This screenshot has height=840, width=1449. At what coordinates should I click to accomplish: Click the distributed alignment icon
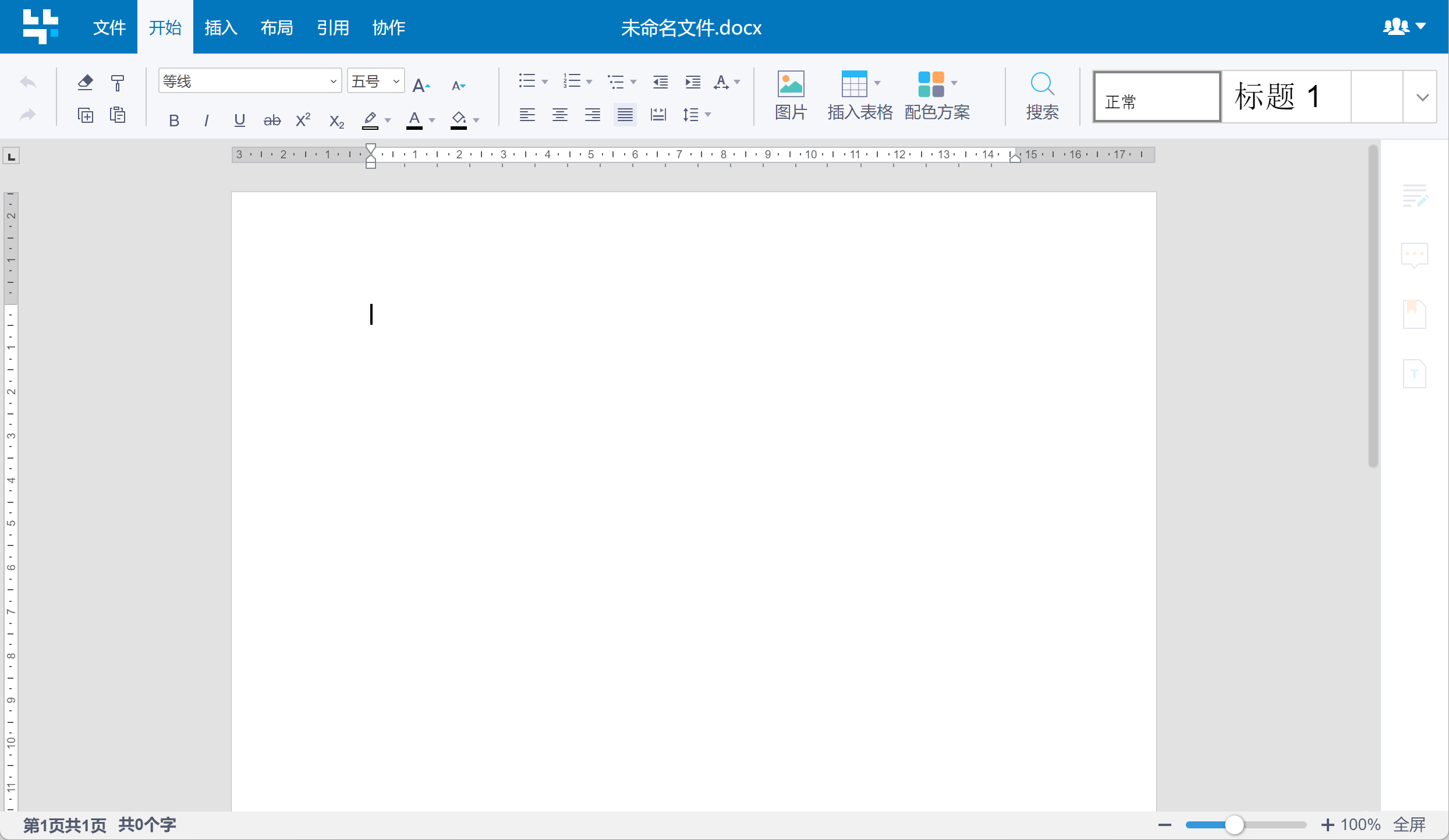click(x=658, y=115)
